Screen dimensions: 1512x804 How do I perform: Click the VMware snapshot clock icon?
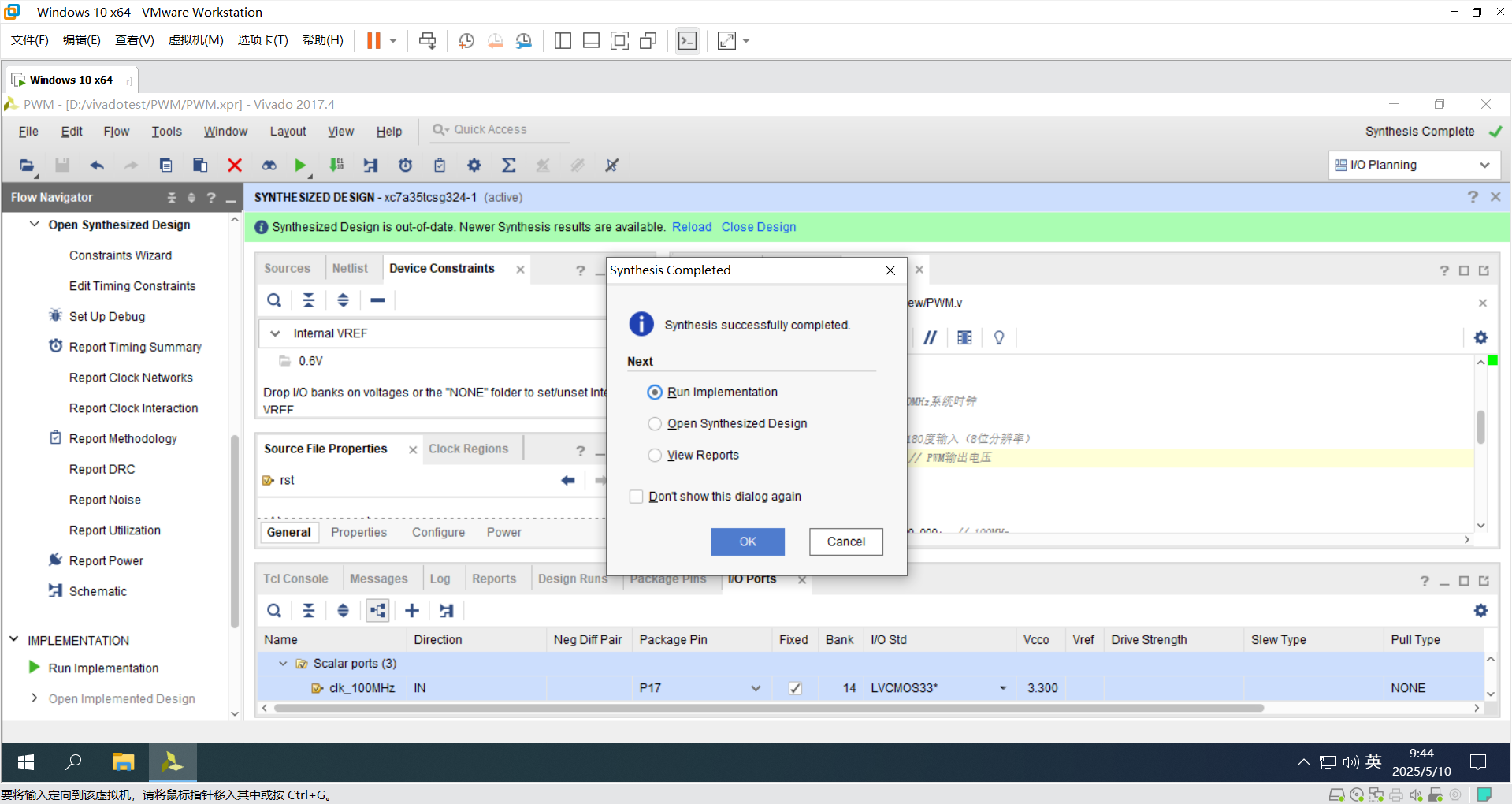click(x=466, y=41)
